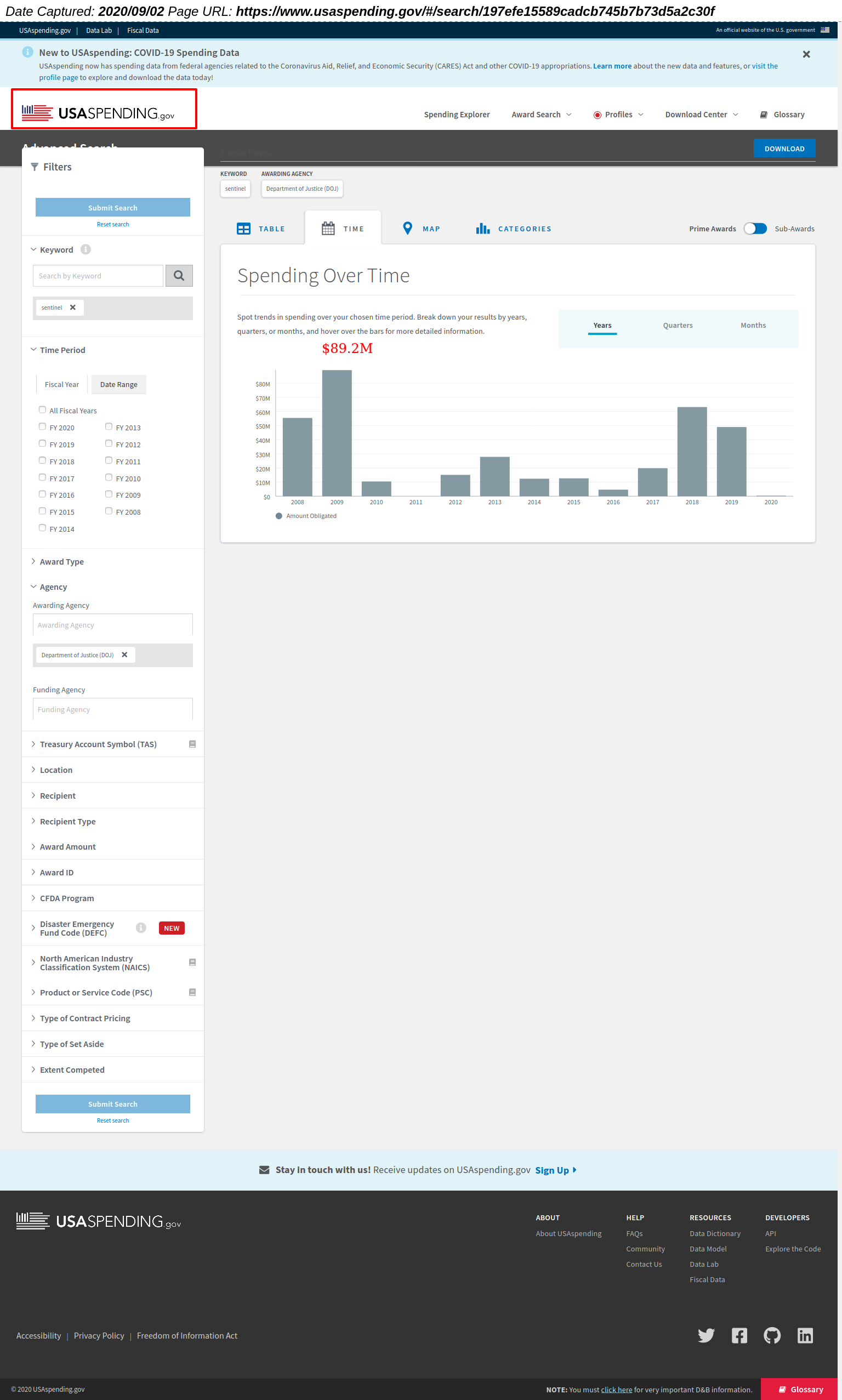Screen dimensions: 842x1400
Task: Click the red Glossary button at bottom
Action: 800,1389
